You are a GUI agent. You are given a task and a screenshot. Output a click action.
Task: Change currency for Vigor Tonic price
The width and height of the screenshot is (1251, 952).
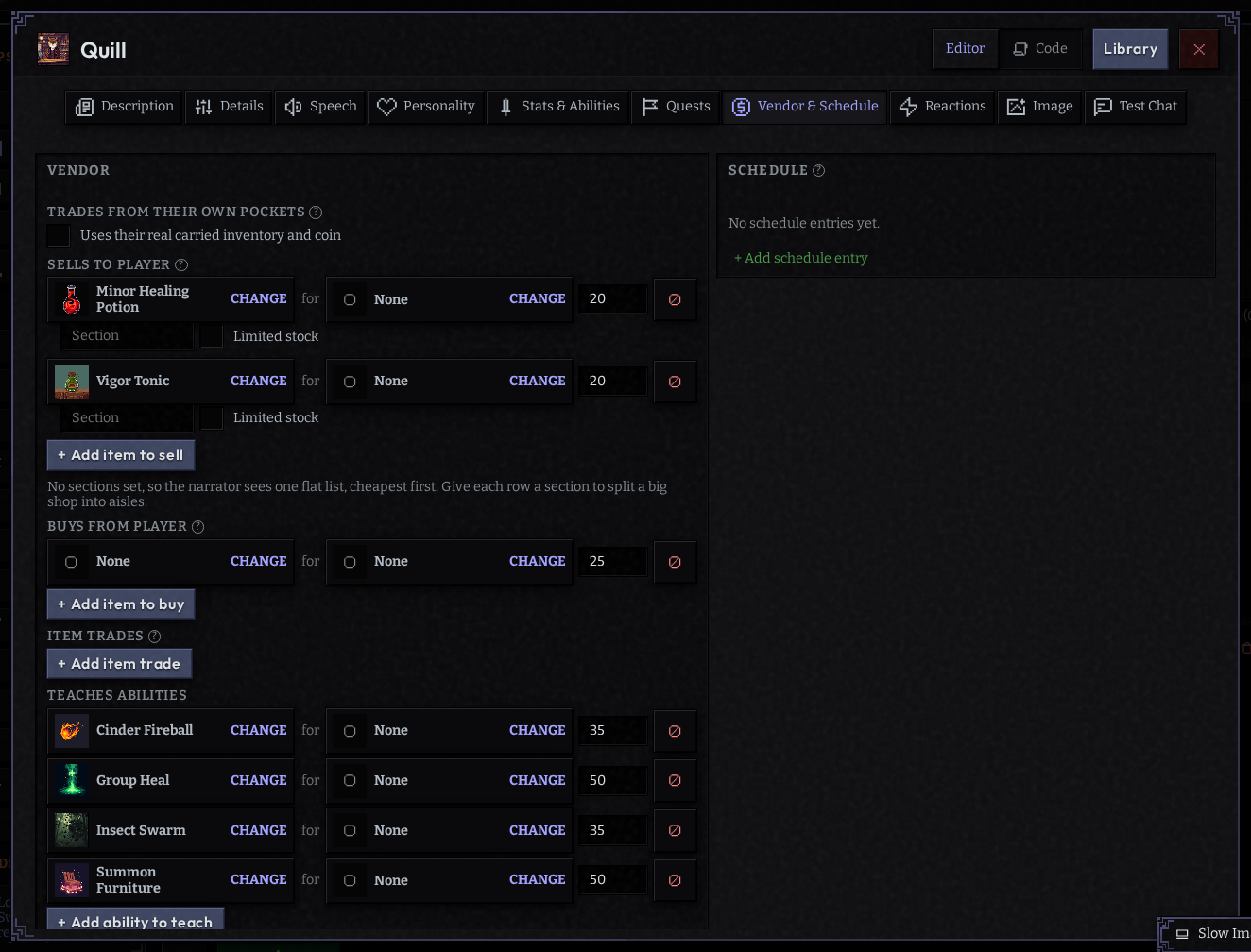(x=537, y=381)
